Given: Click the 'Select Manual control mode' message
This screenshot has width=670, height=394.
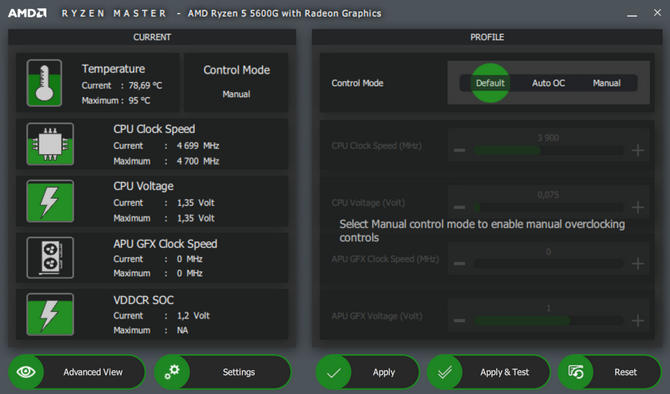Looking at the screenshot, I should (x=482, y=231).
